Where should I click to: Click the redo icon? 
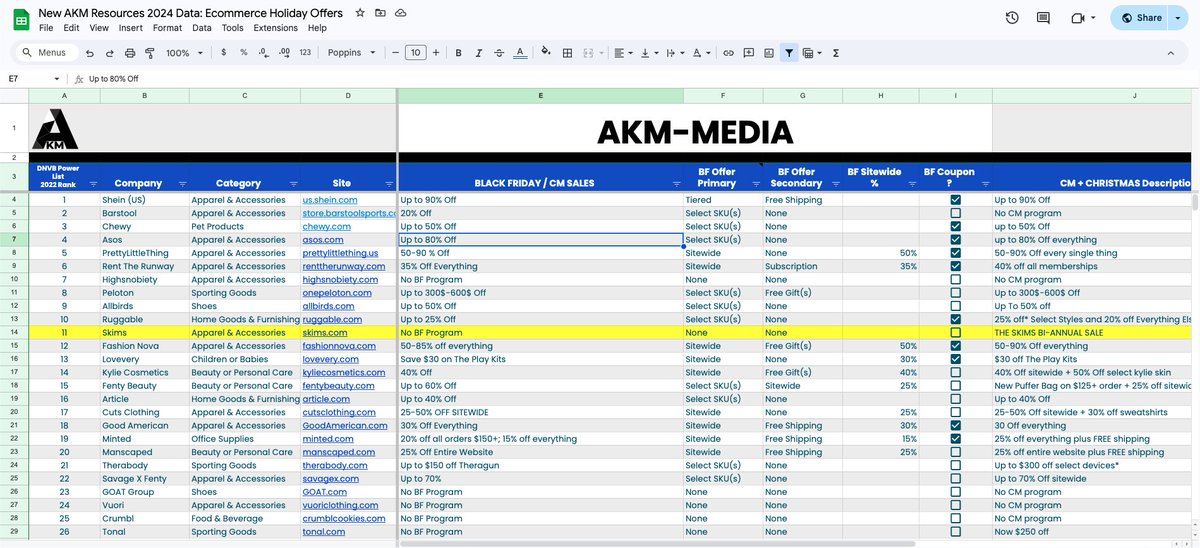(109, 52)
